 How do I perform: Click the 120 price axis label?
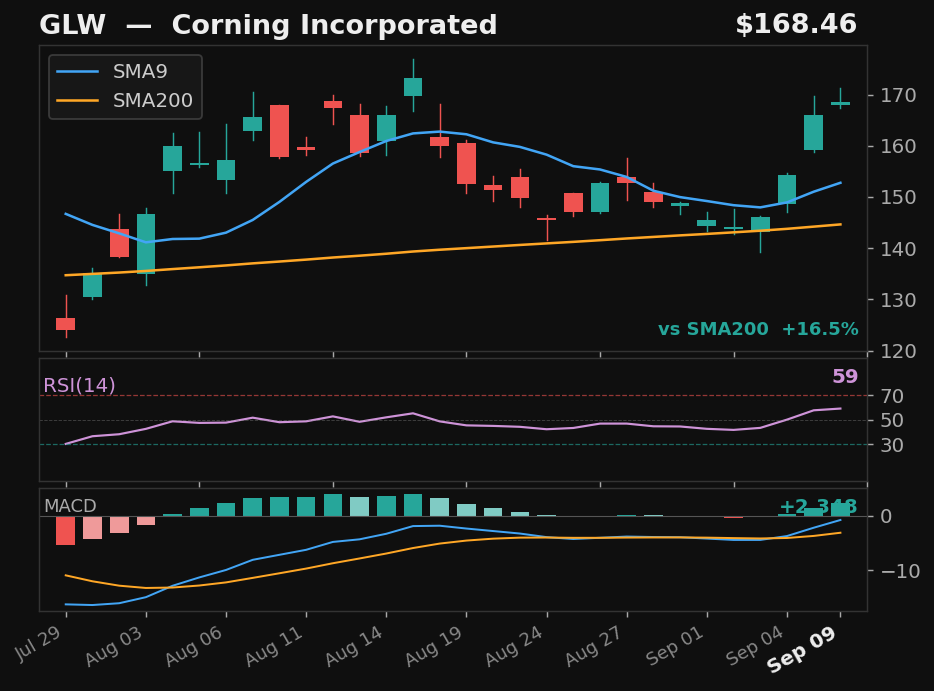898,351
